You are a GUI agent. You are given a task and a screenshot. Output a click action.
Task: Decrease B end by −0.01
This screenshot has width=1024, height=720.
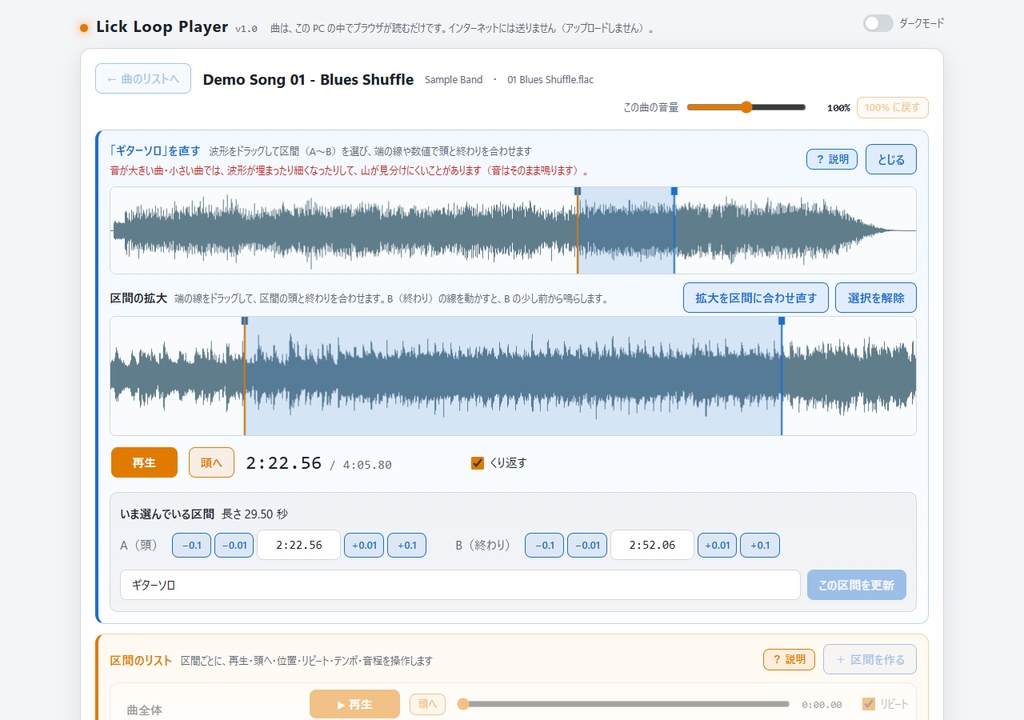587,545
